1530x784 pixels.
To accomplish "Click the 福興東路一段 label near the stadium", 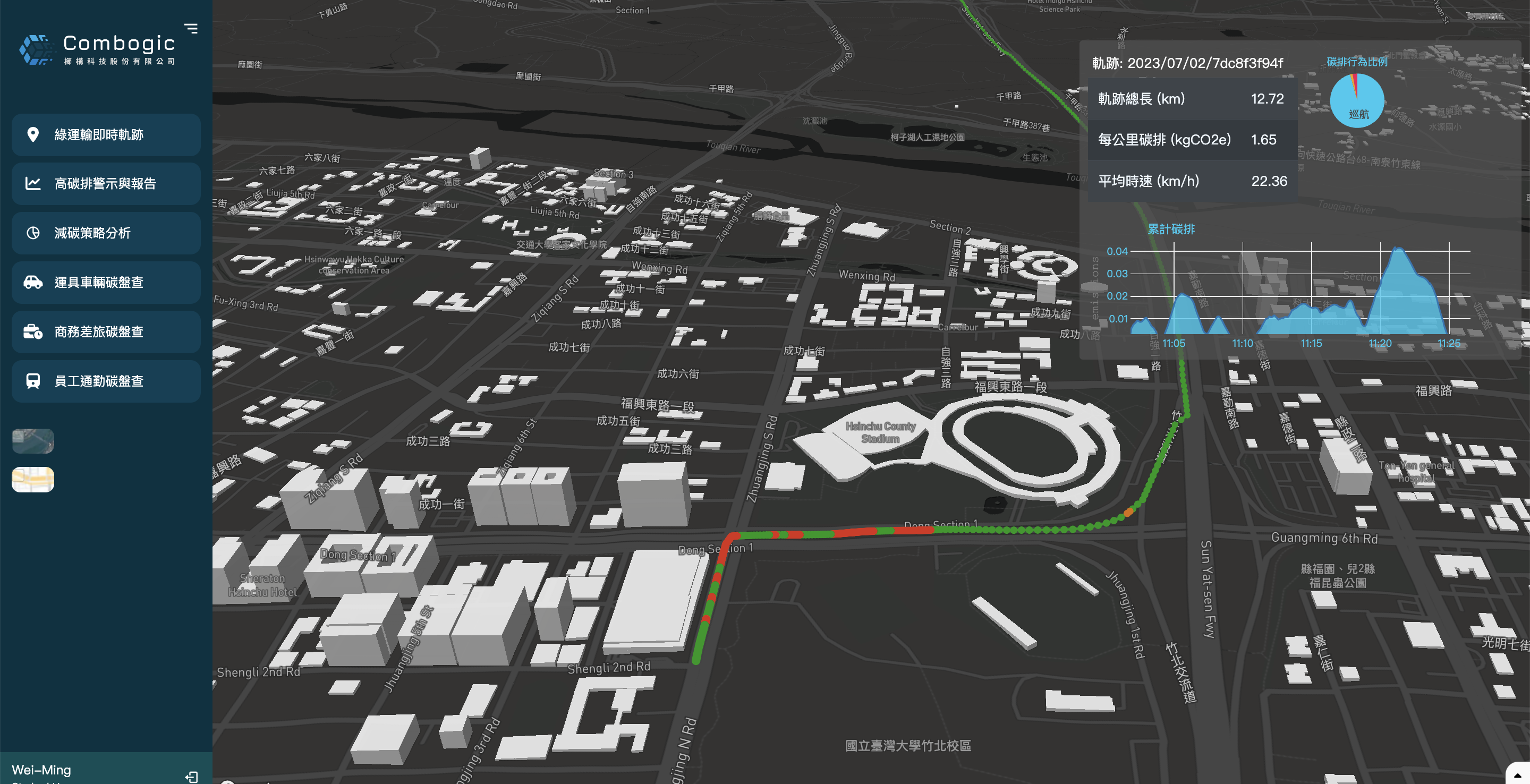I will click(x=1010, y=387).
